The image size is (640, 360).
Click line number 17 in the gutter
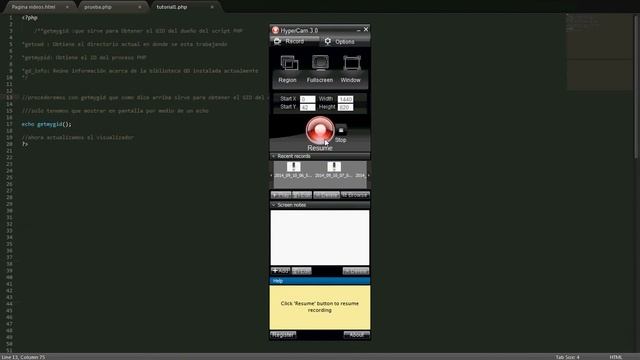(x=9, y=124)
